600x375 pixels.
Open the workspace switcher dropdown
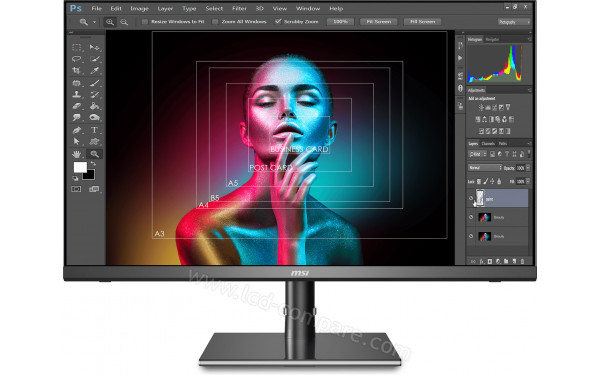pos(514,22)
